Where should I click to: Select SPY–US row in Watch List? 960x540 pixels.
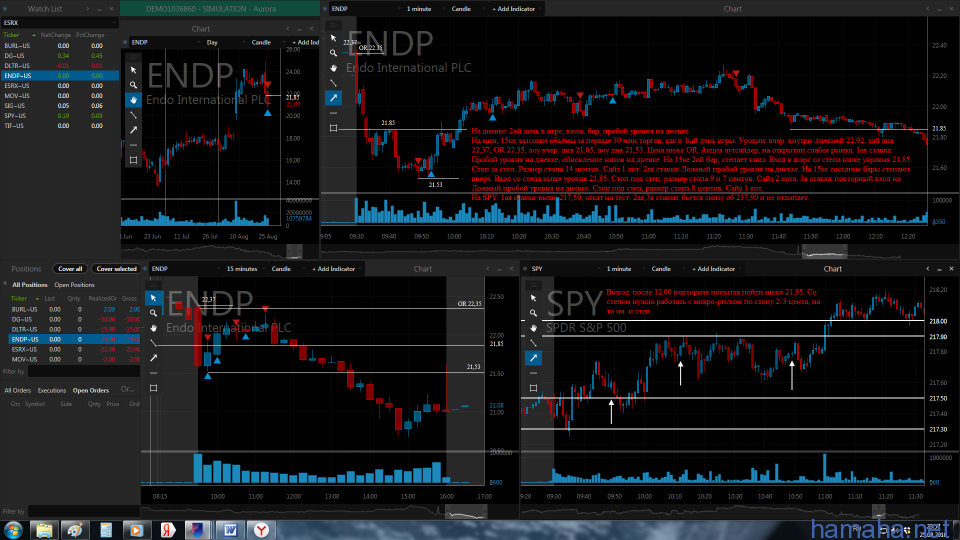click(59, 116)
